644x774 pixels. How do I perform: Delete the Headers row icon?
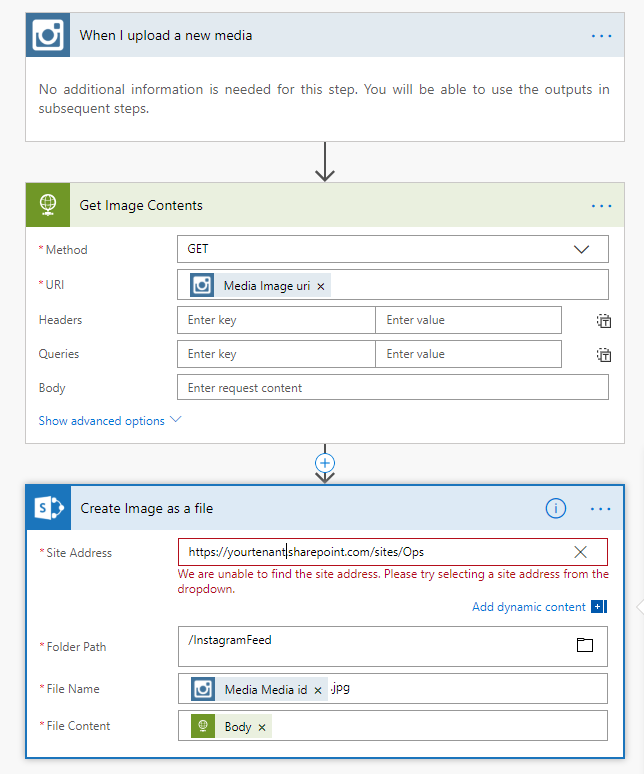604,321
